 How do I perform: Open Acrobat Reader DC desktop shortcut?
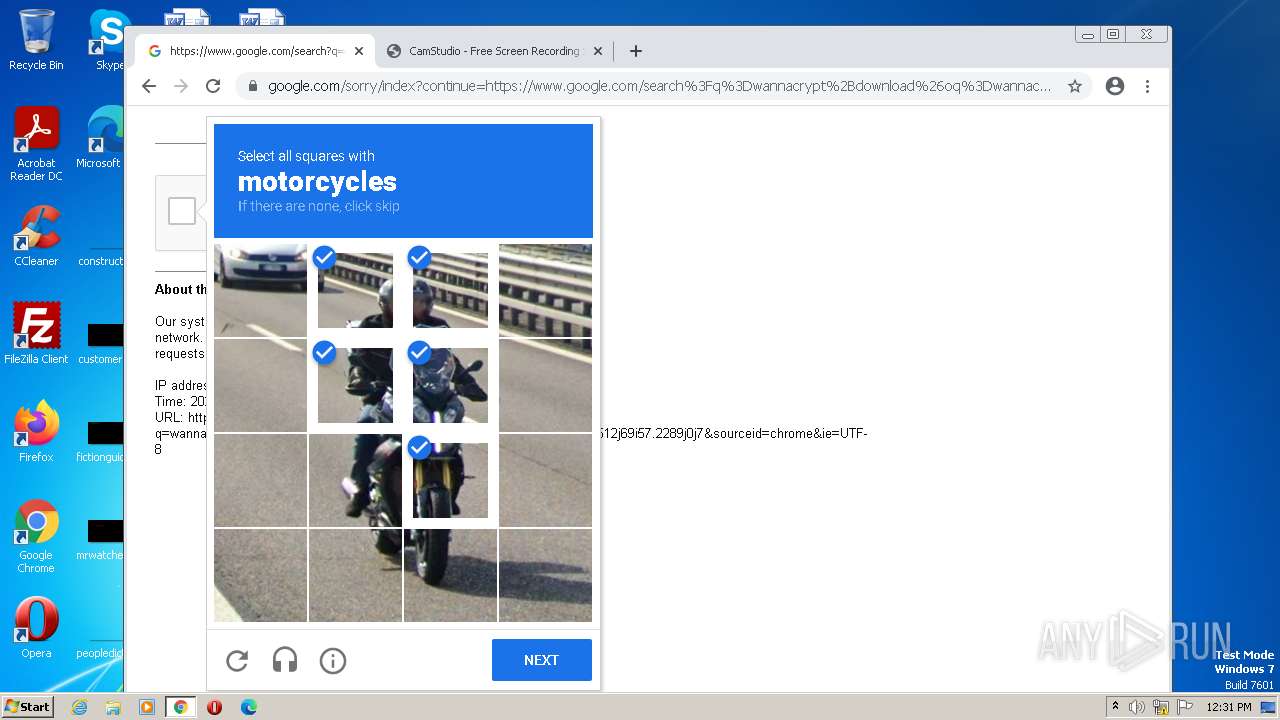[x=36, y=144]
